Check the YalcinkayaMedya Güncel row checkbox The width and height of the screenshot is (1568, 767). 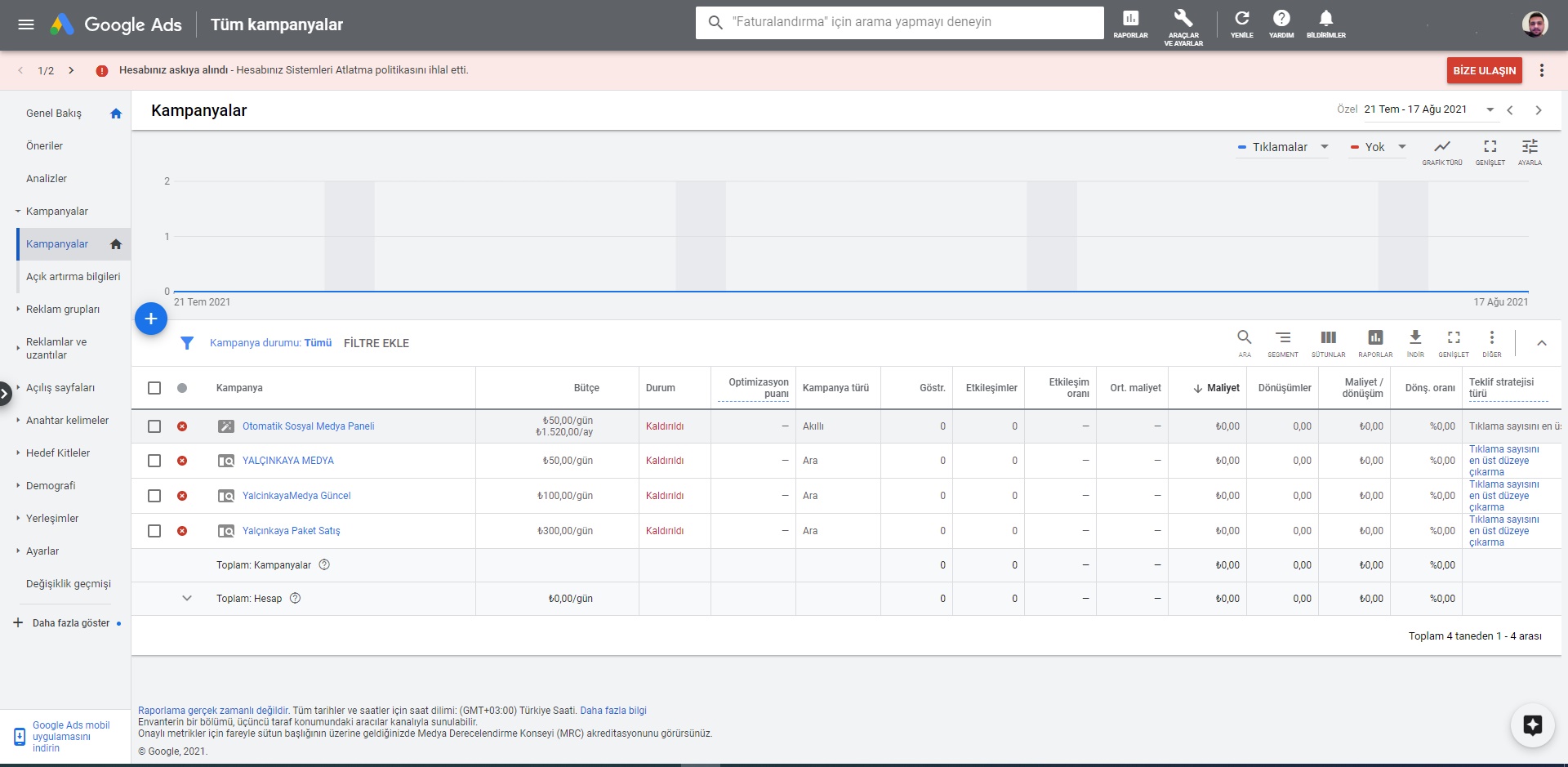pos(154,496)
